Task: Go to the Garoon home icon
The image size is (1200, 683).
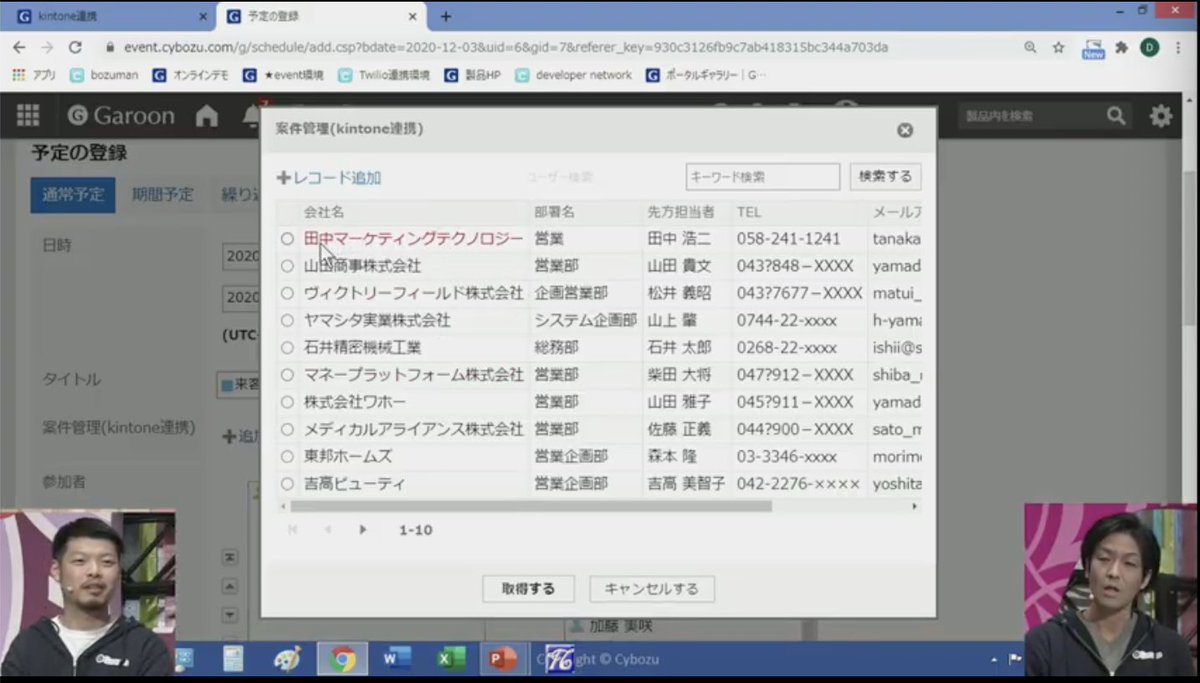Action: point(207,116)
